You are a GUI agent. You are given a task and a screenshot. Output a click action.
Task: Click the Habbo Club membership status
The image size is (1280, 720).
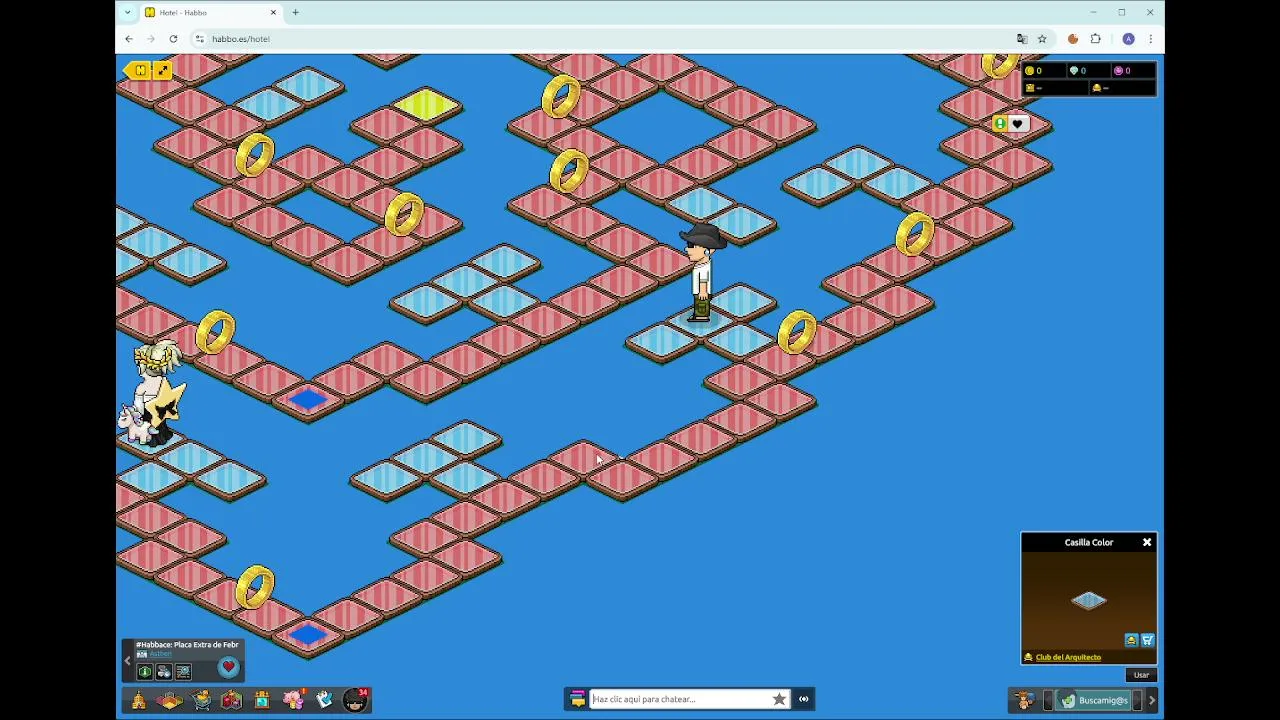click(1055, 88)
